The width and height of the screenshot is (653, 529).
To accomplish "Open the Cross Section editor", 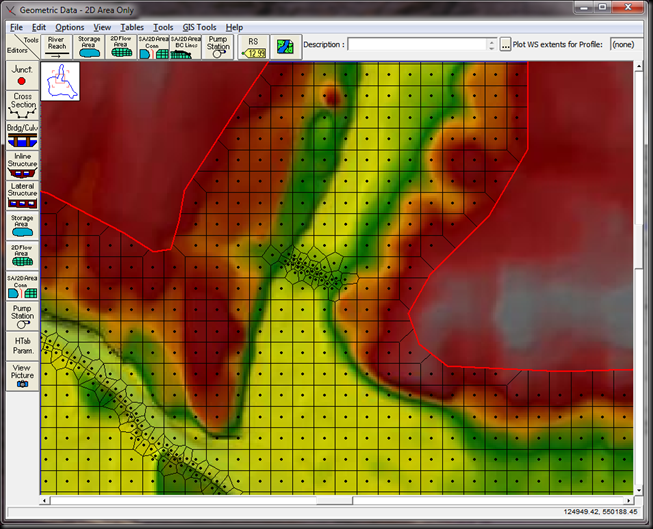I will tap(22, 107).
